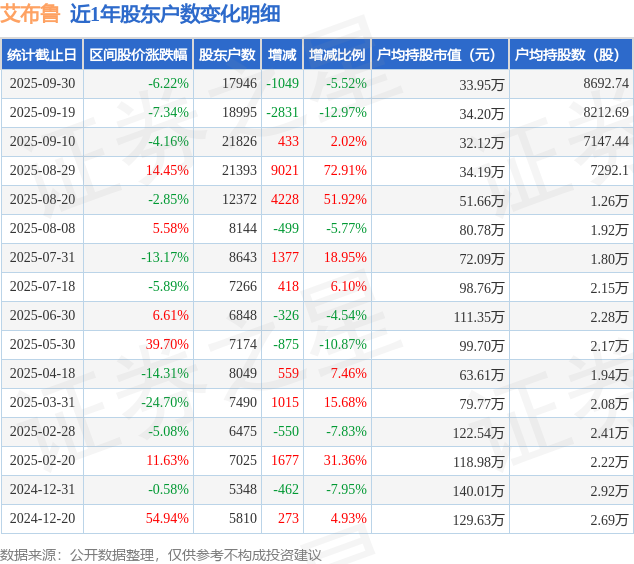The height and width of the screenshot is (564, 634).
Task: Click price change value 39.70%
Action: (167, 344)
